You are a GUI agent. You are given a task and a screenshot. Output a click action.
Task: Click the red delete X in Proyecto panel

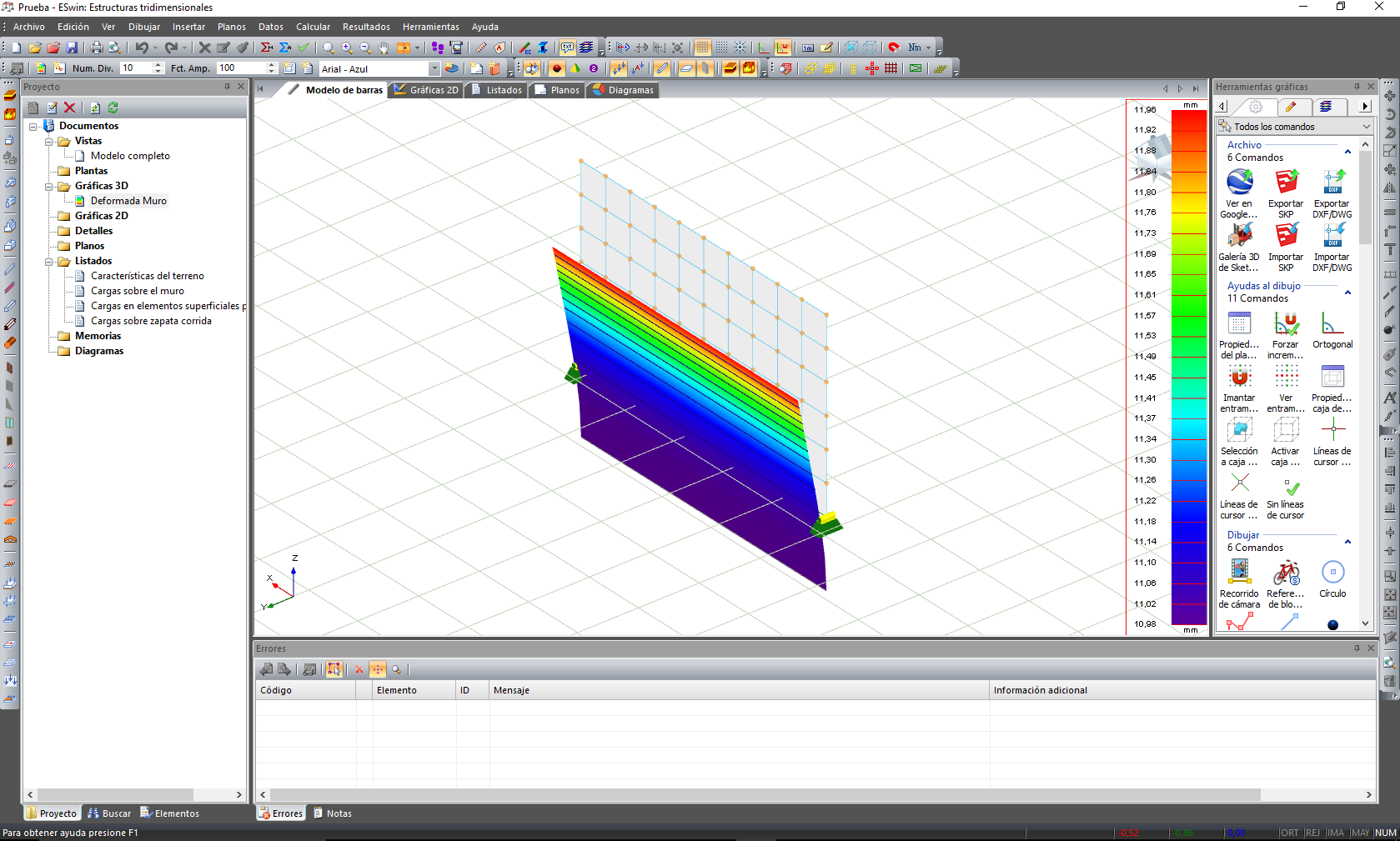(70, 108)
